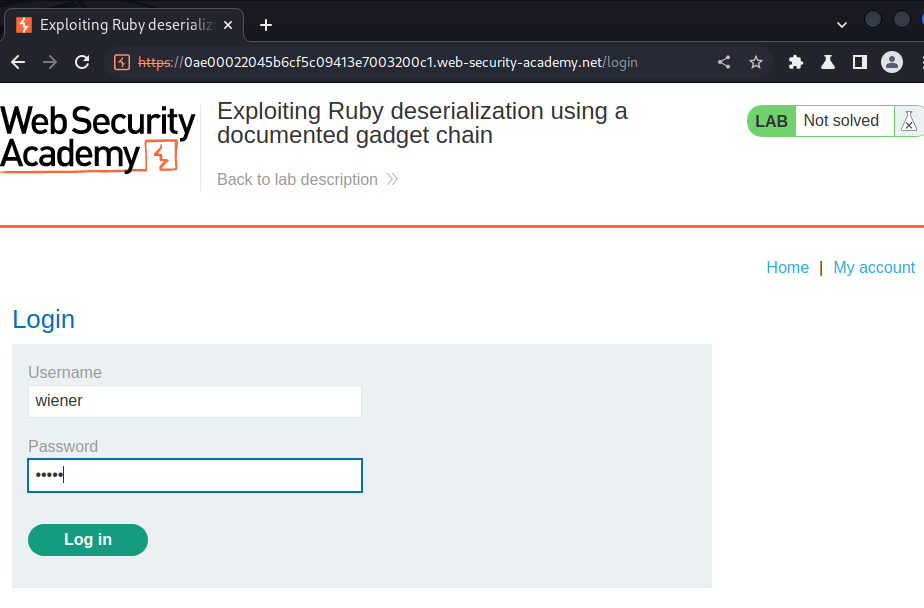Click the share page icon
The width and height of the screenshot is (924, 608).
tap(724, 62)
